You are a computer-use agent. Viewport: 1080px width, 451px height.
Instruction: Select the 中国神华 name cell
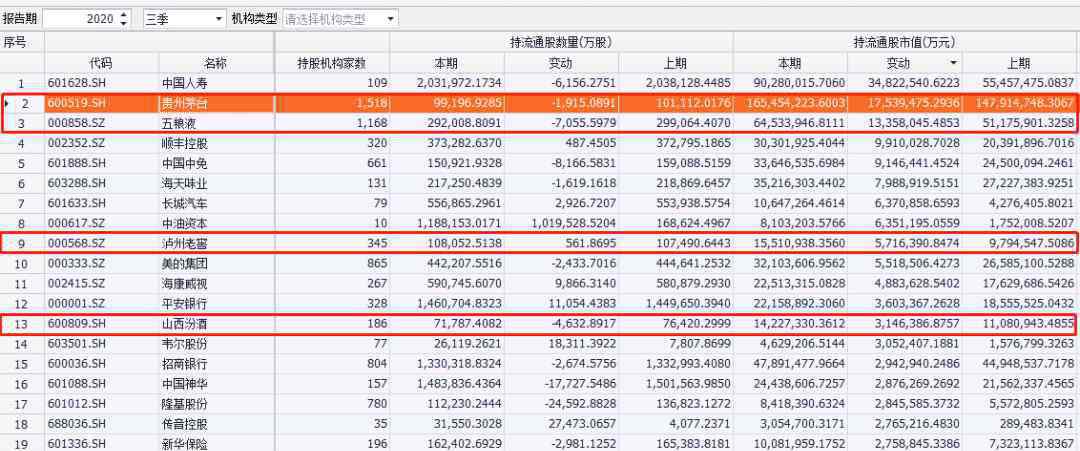(x=216, y=384)
